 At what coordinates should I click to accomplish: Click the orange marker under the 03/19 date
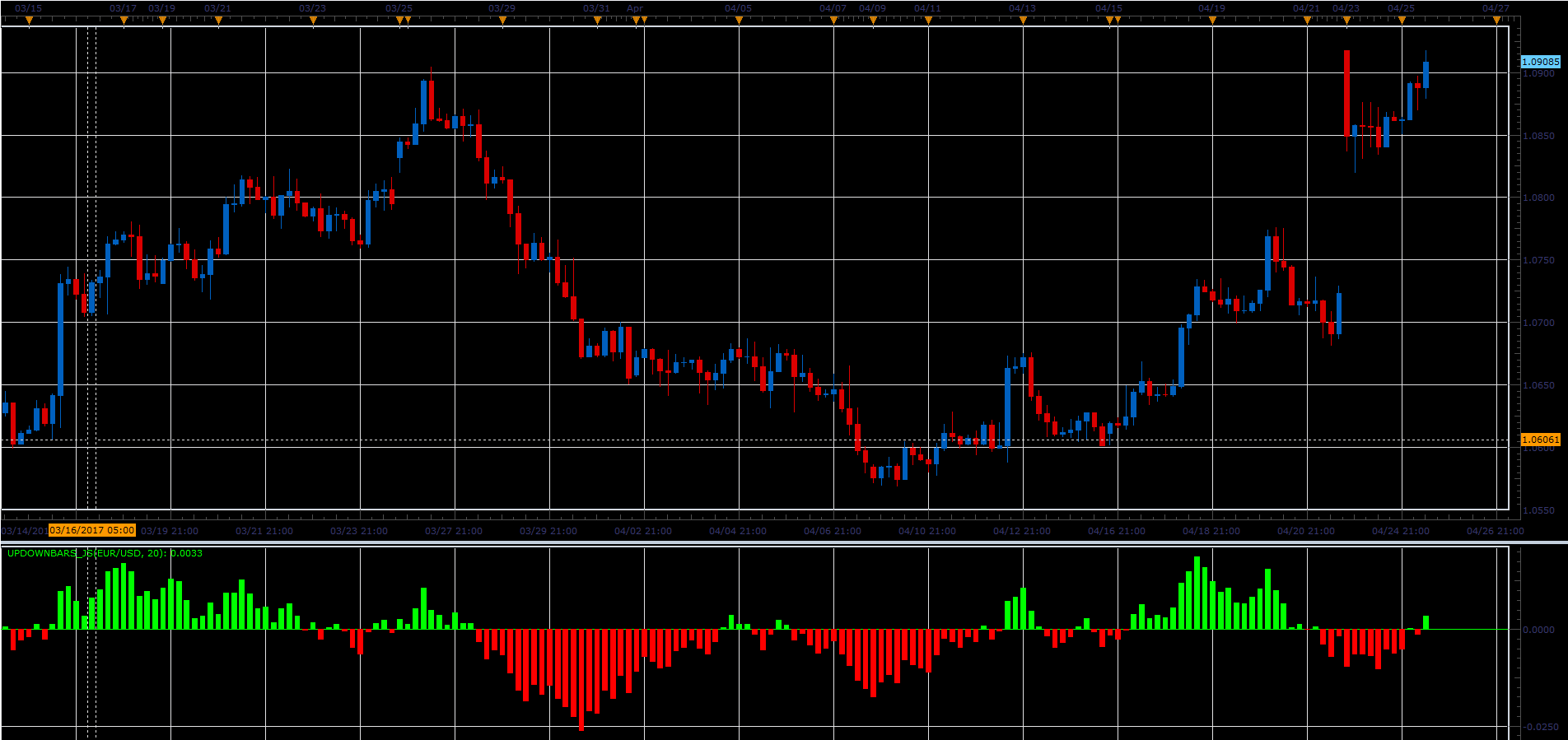coord(162,21)
